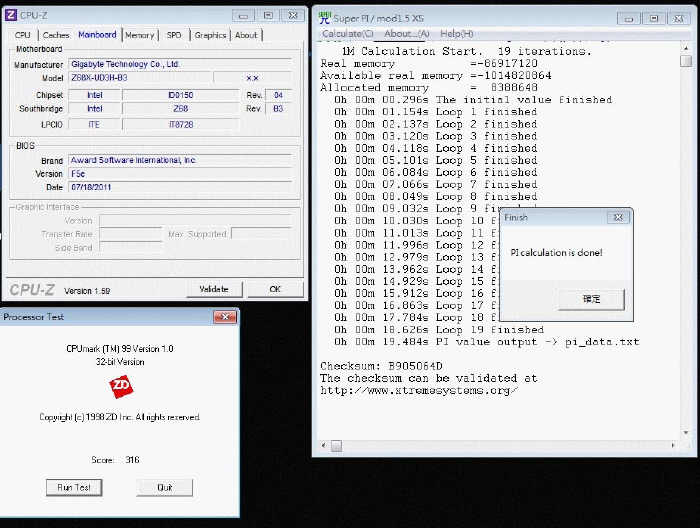Click the Manufacturer field Gigabyte Technology Co., Ltd.
This screenshot has height=528, width=700.
pos(180,64)
